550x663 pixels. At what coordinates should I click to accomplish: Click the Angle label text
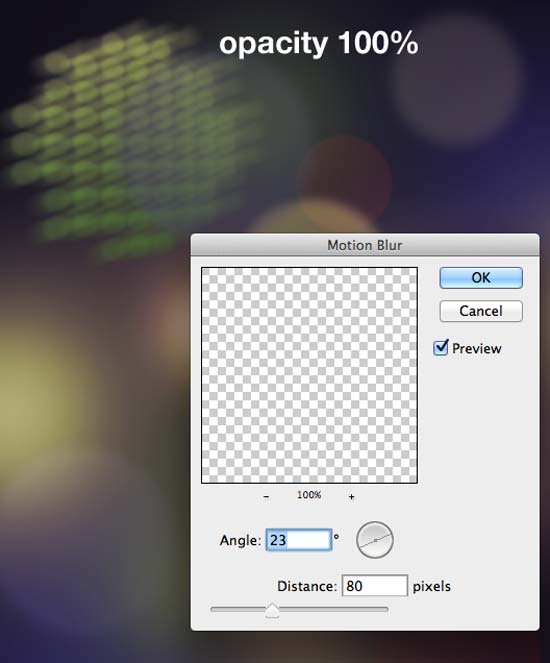tap(240, 540)
